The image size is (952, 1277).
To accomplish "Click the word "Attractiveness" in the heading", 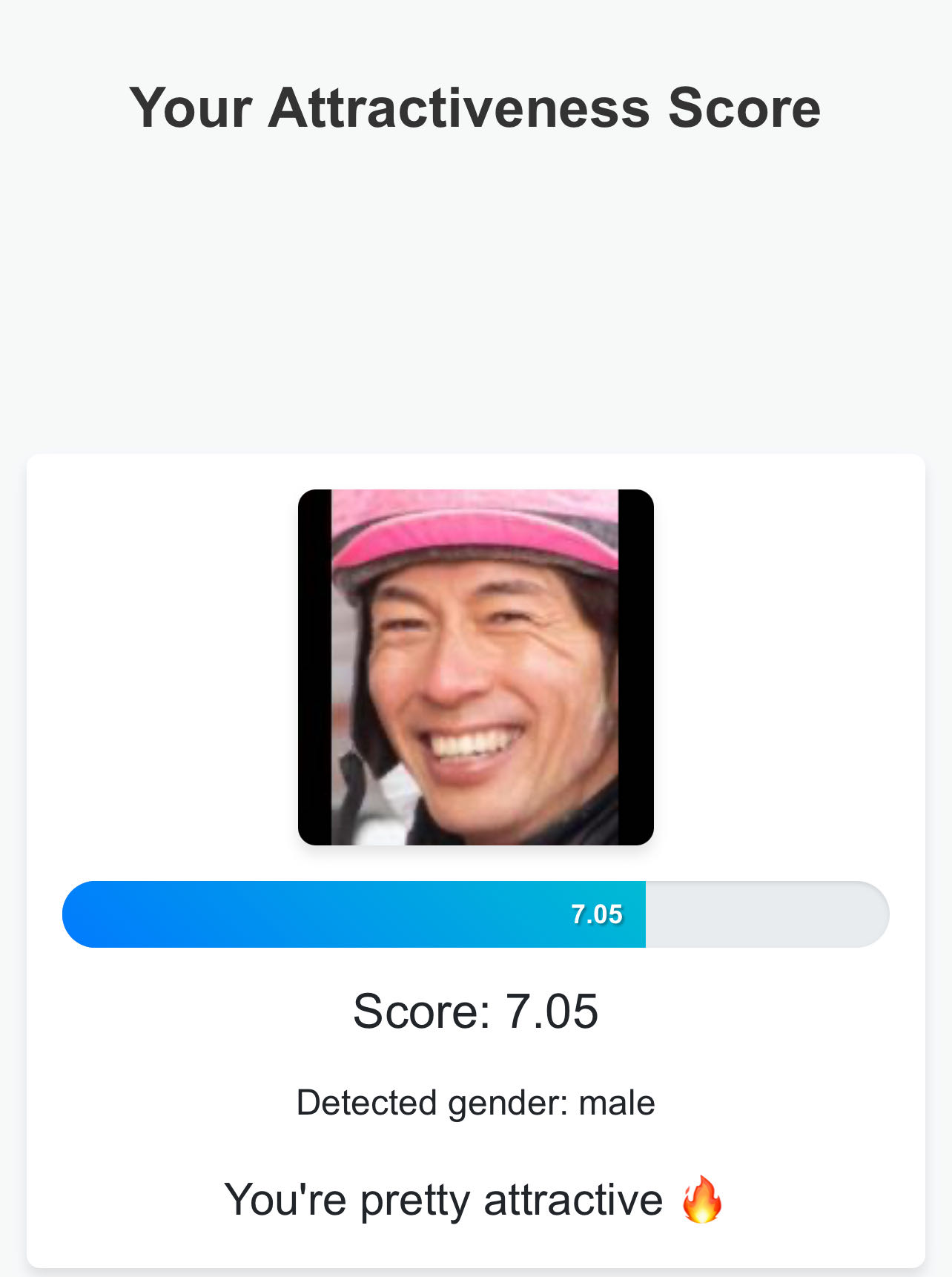I will point(459,108).
